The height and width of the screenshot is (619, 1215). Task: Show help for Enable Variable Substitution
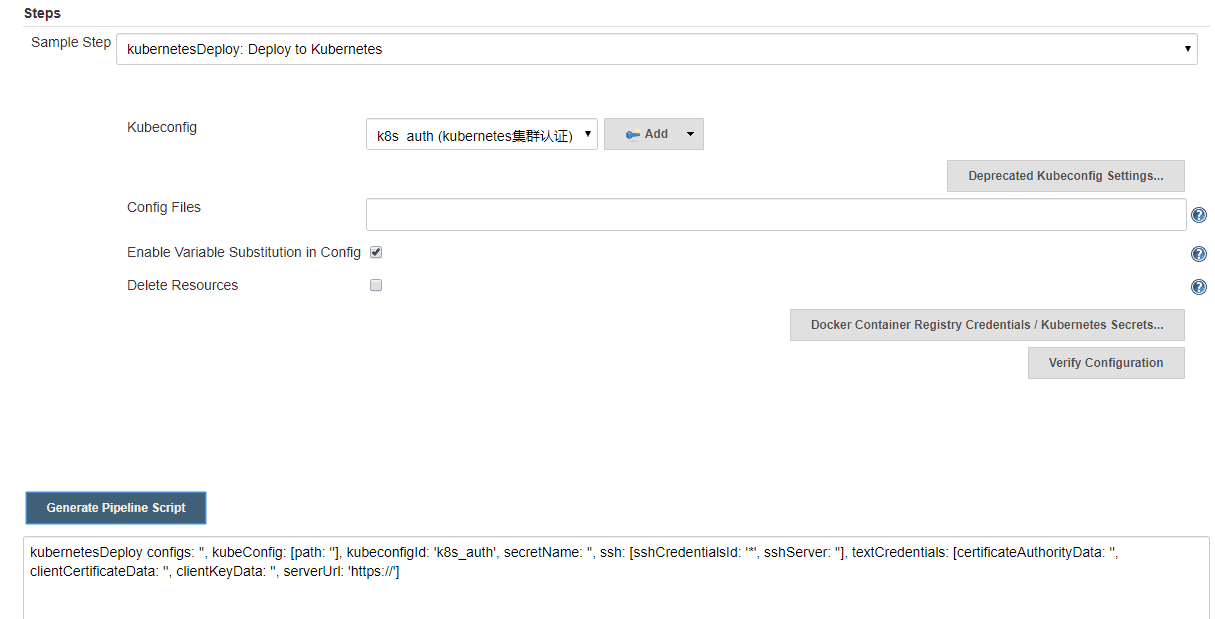point(1199,254)
